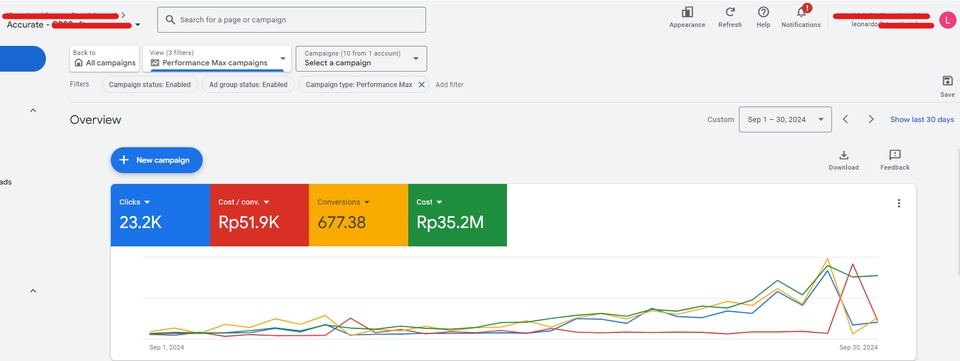Click the search magnifier icon
Screen dimensions: 960x361
(x=170, y=20)
